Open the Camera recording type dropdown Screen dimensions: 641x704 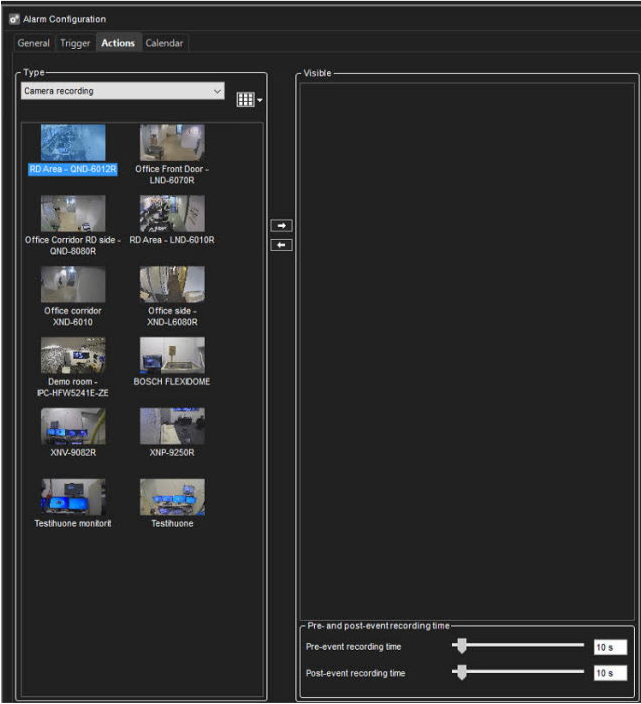click(x=123, y=91)
